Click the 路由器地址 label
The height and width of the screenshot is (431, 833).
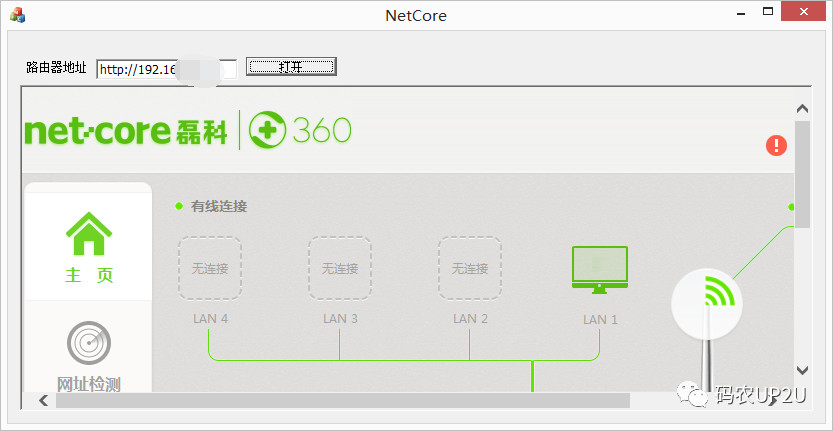[56, 67]
